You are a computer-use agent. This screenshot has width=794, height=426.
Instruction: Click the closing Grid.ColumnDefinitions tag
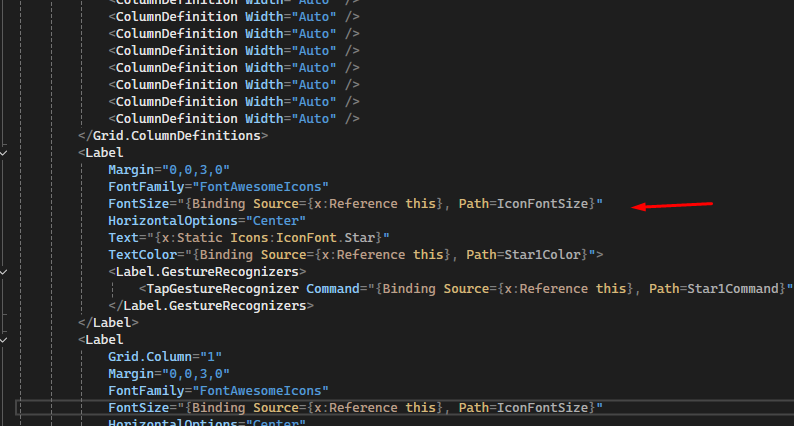174,135
